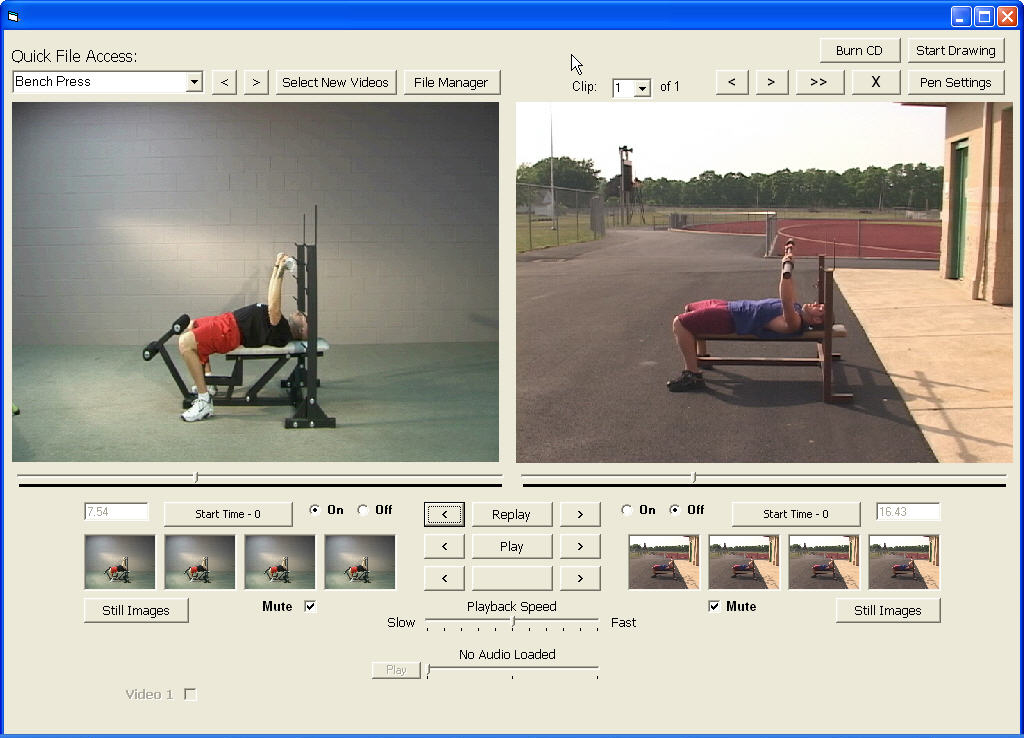The height and width of the screenshot is (738, 1024).
Task: Step forward arrow right of Replay
Action: (x=580, y=515)
